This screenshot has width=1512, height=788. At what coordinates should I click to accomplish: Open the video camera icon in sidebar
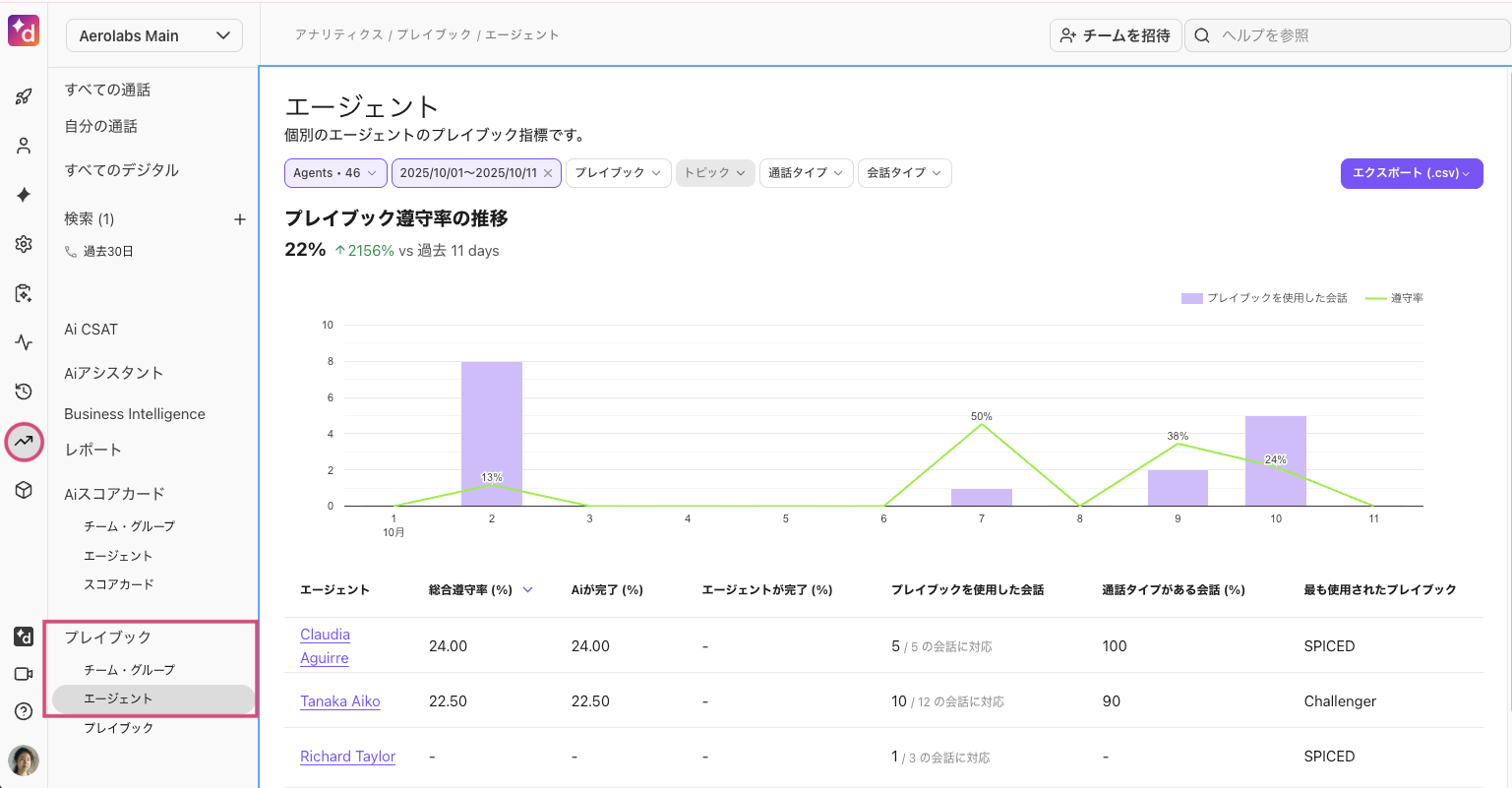[24, 674]
